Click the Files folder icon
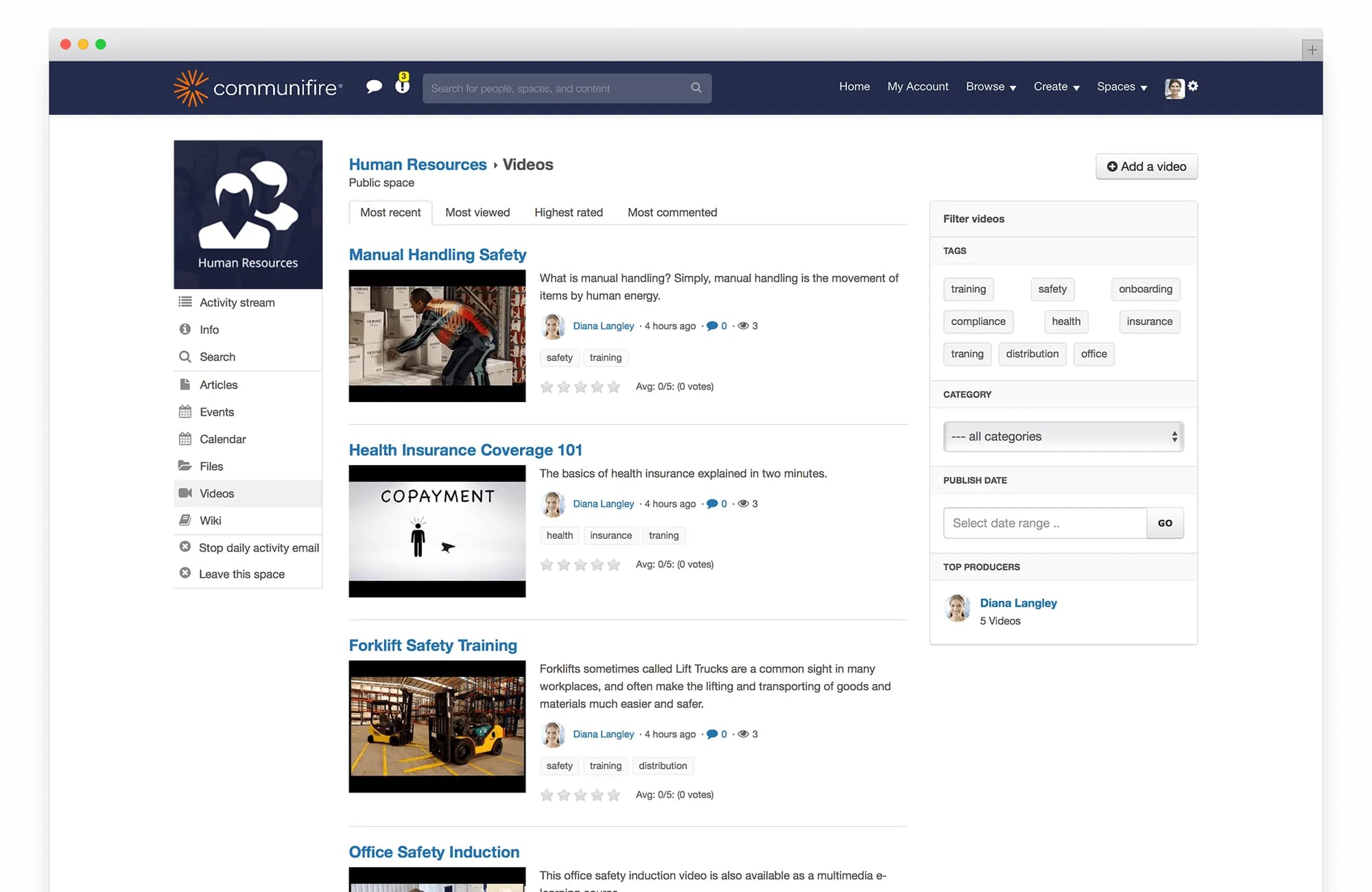This screenshot has width=1372, height=892. (x=185, y=466)
